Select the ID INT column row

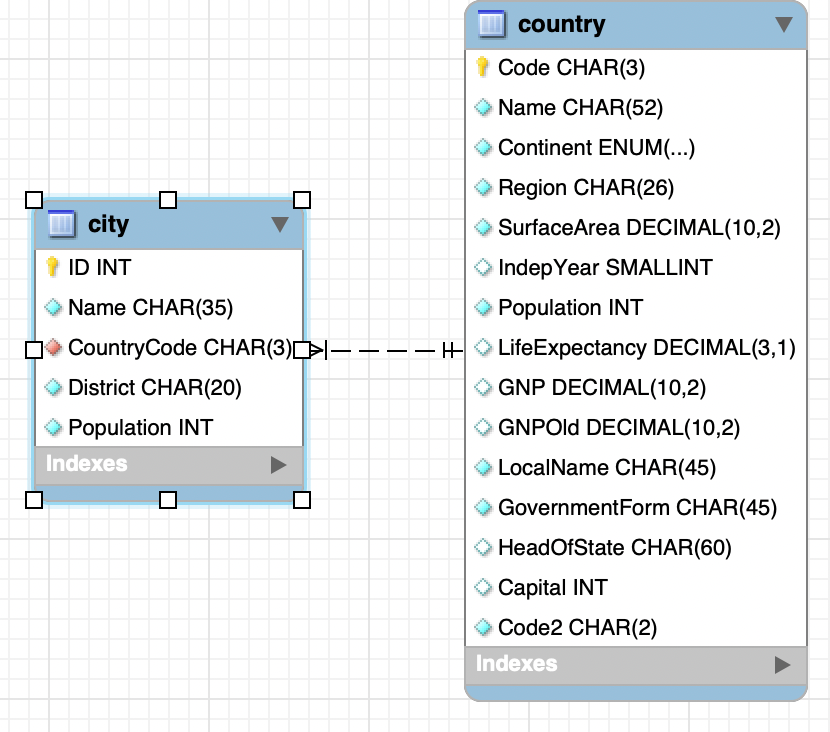(x=169, y=267)
